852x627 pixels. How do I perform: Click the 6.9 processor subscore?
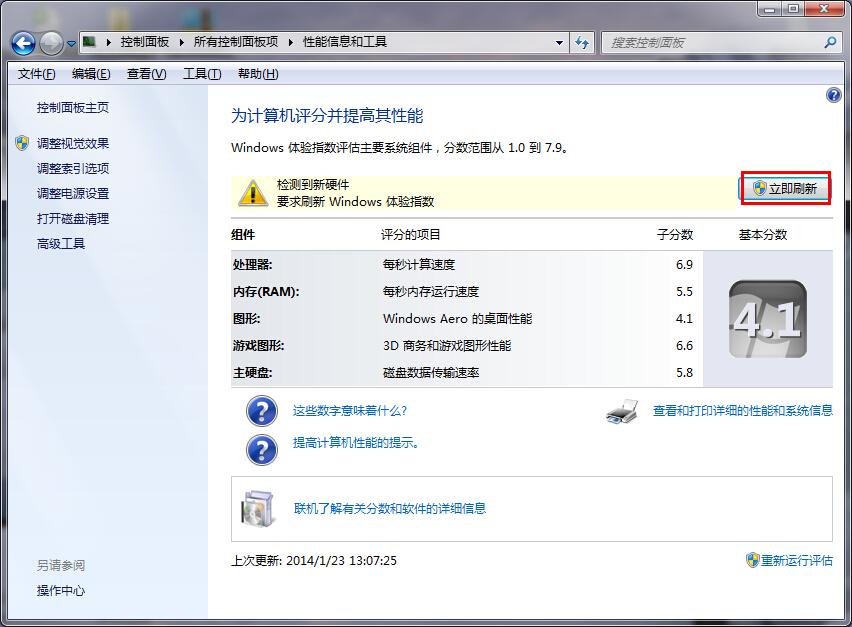(x=684, y=265)
